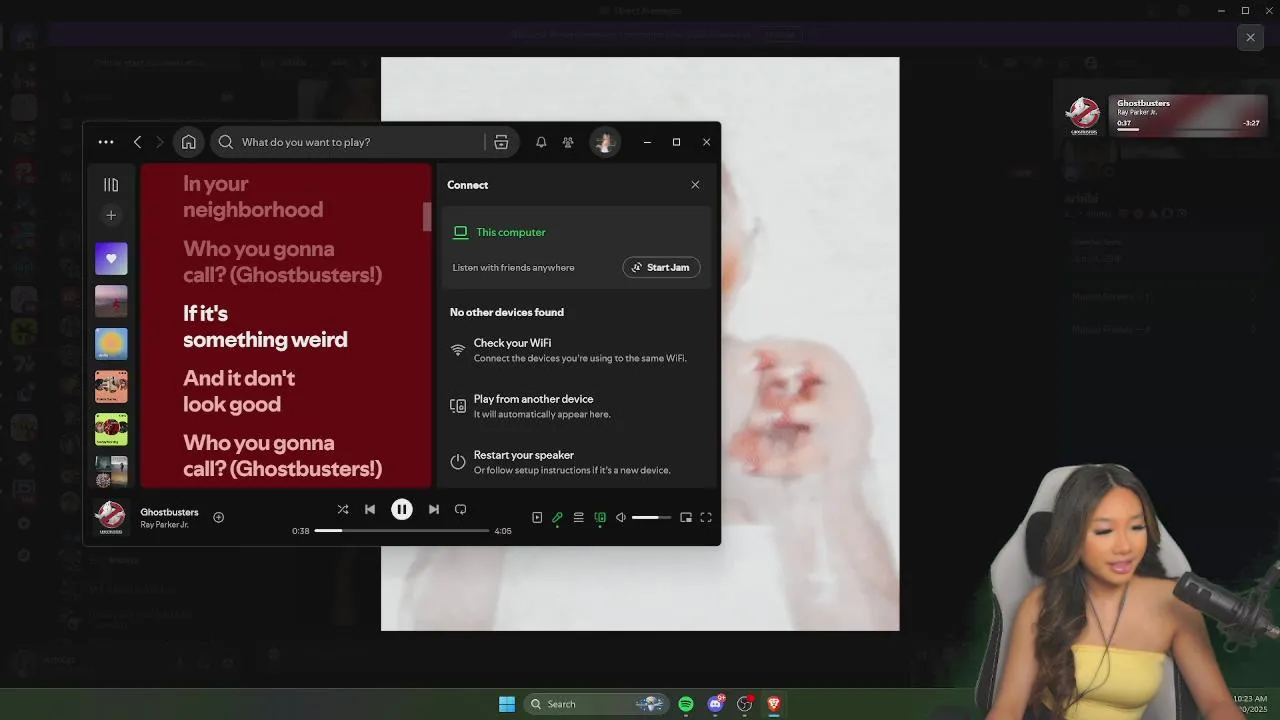Close the image preview overlay with X
Screen dimensions: 1280x720
(x=1250, y=37)
